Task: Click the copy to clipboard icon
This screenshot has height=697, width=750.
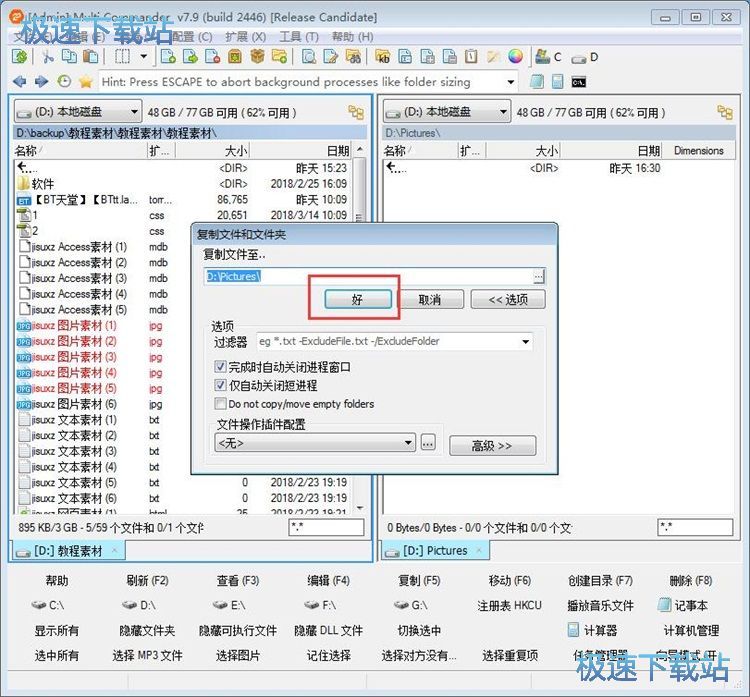Action: pyautogui.click(x=69, y=57)
